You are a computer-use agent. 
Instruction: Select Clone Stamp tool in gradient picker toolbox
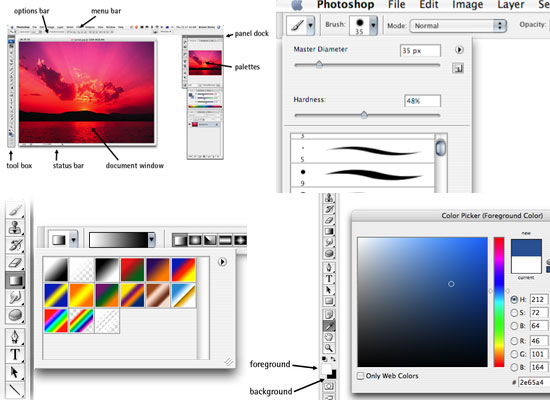click(15, 227)
